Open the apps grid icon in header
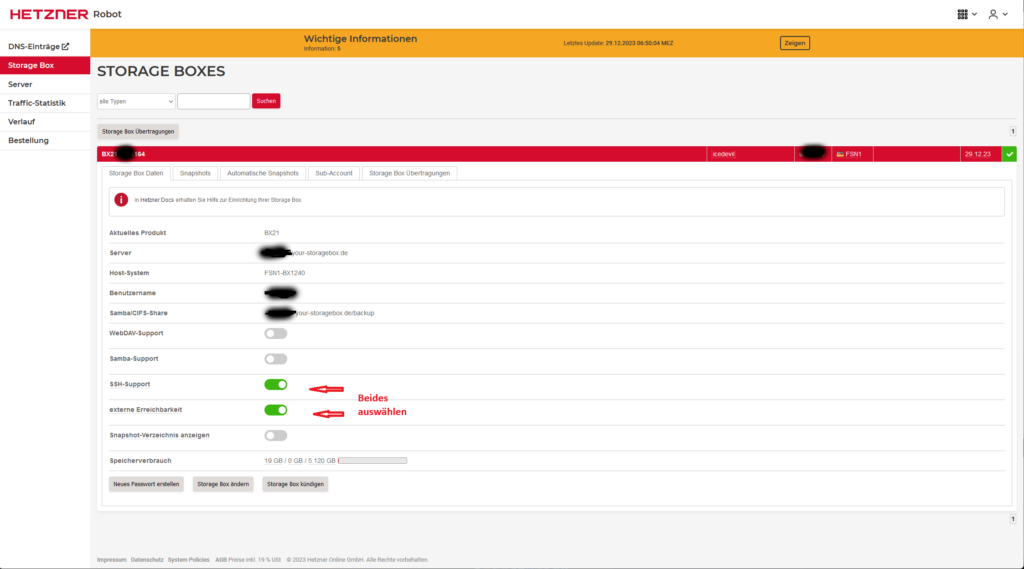Viewport: 1024px width, 569px height. (962, 14)
